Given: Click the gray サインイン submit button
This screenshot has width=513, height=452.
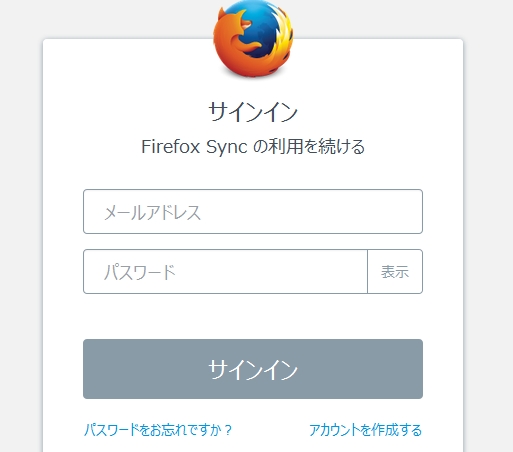Looking at the screenshot, I should (x=253, y=369).
